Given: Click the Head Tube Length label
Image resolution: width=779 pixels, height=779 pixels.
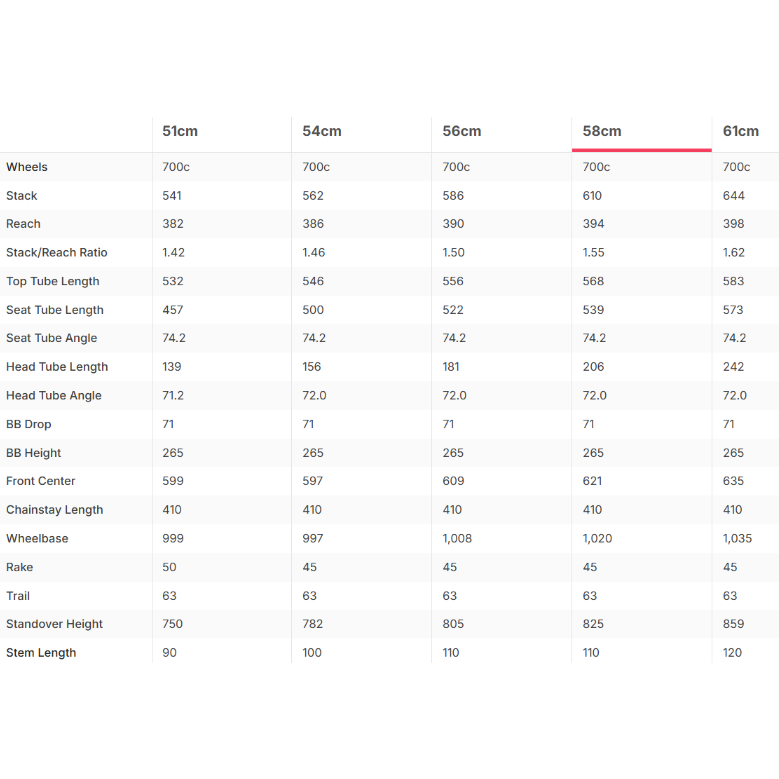Looking at the screenshot, I should [x=57, y=367].
